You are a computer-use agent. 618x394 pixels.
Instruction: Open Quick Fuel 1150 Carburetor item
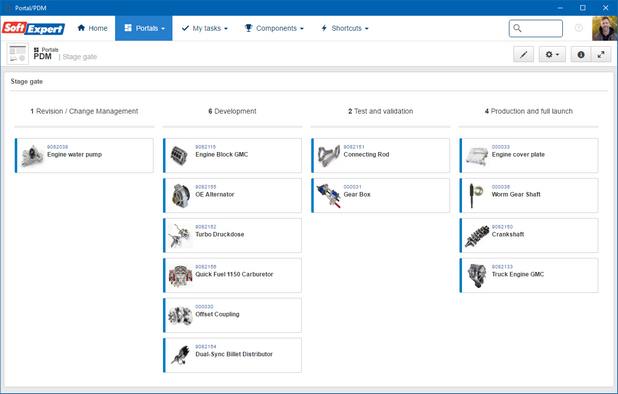tap(234, 274)
